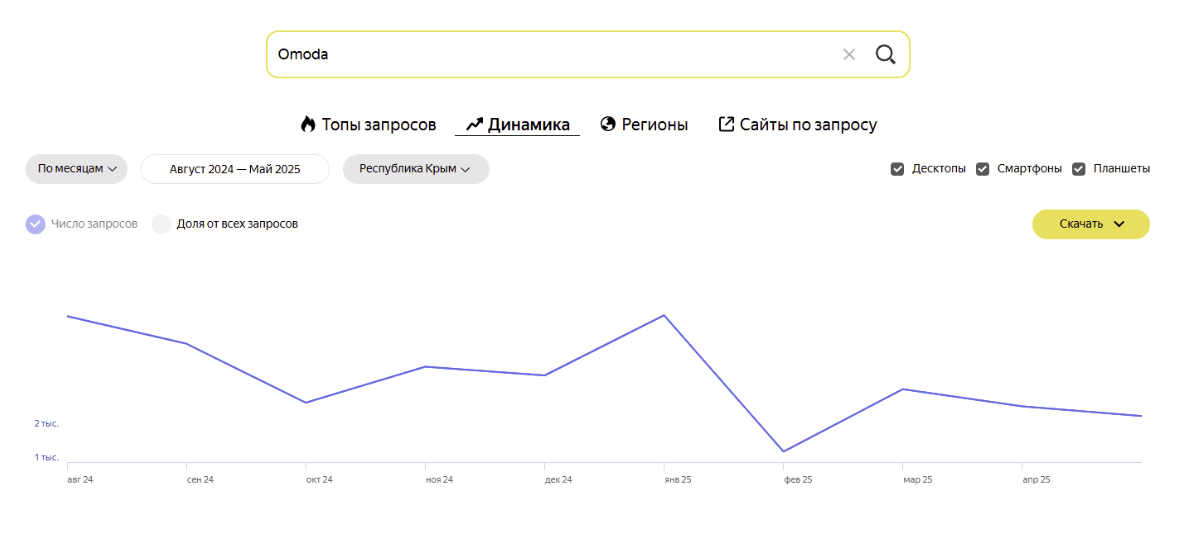Click the trend arrow Dynamics icon

click(x=474, y=124)
